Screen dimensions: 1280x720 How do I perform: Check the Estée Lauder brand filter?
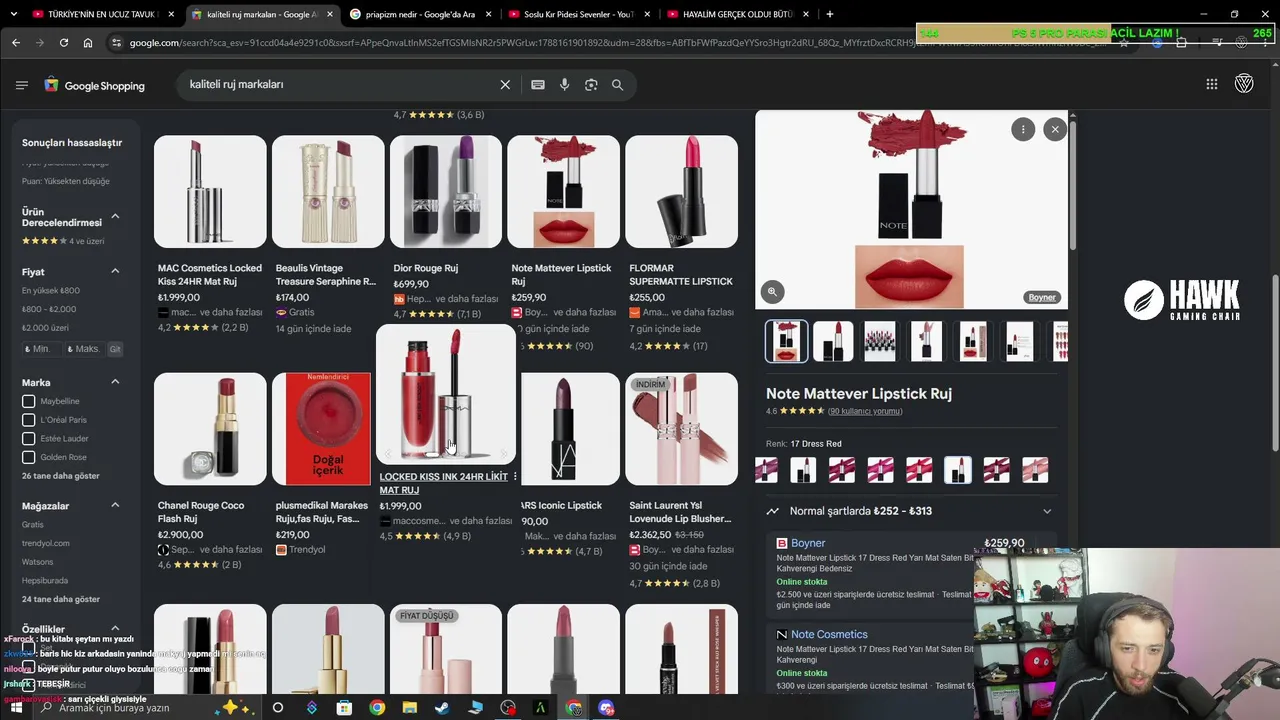coord(29,439)
